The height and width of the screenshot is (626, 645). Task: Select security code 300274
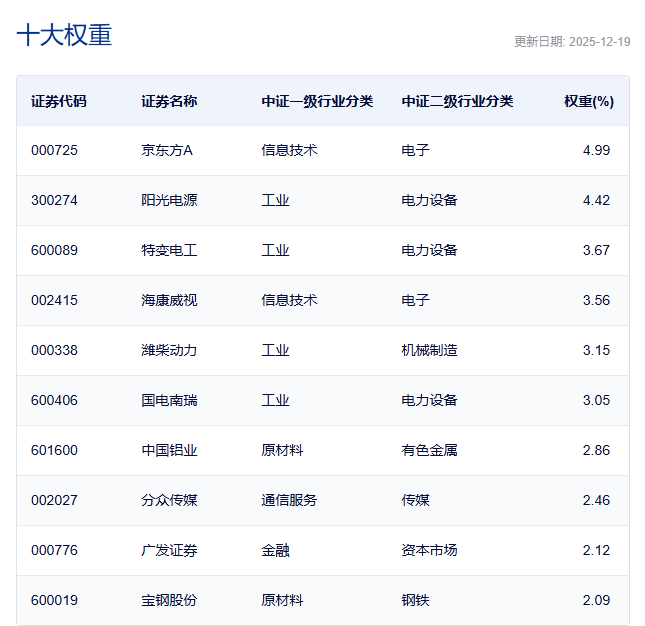54,200
